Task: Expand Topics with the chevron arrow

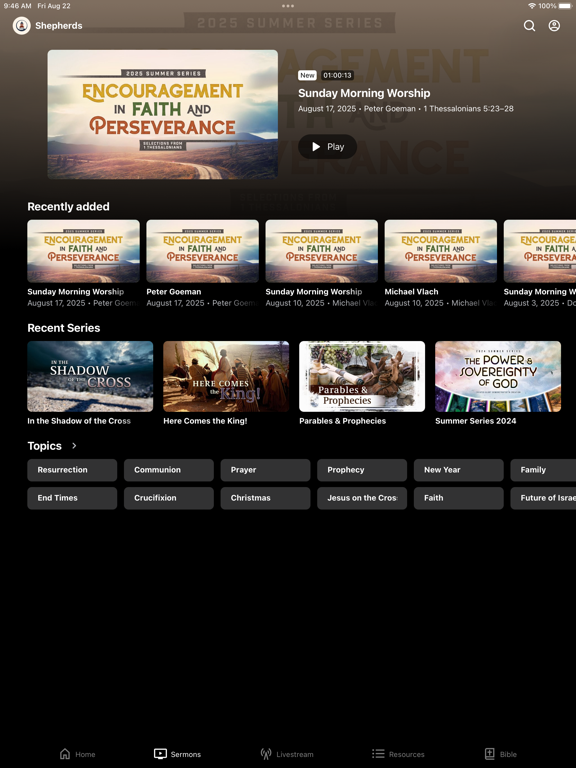Action: 74,446
